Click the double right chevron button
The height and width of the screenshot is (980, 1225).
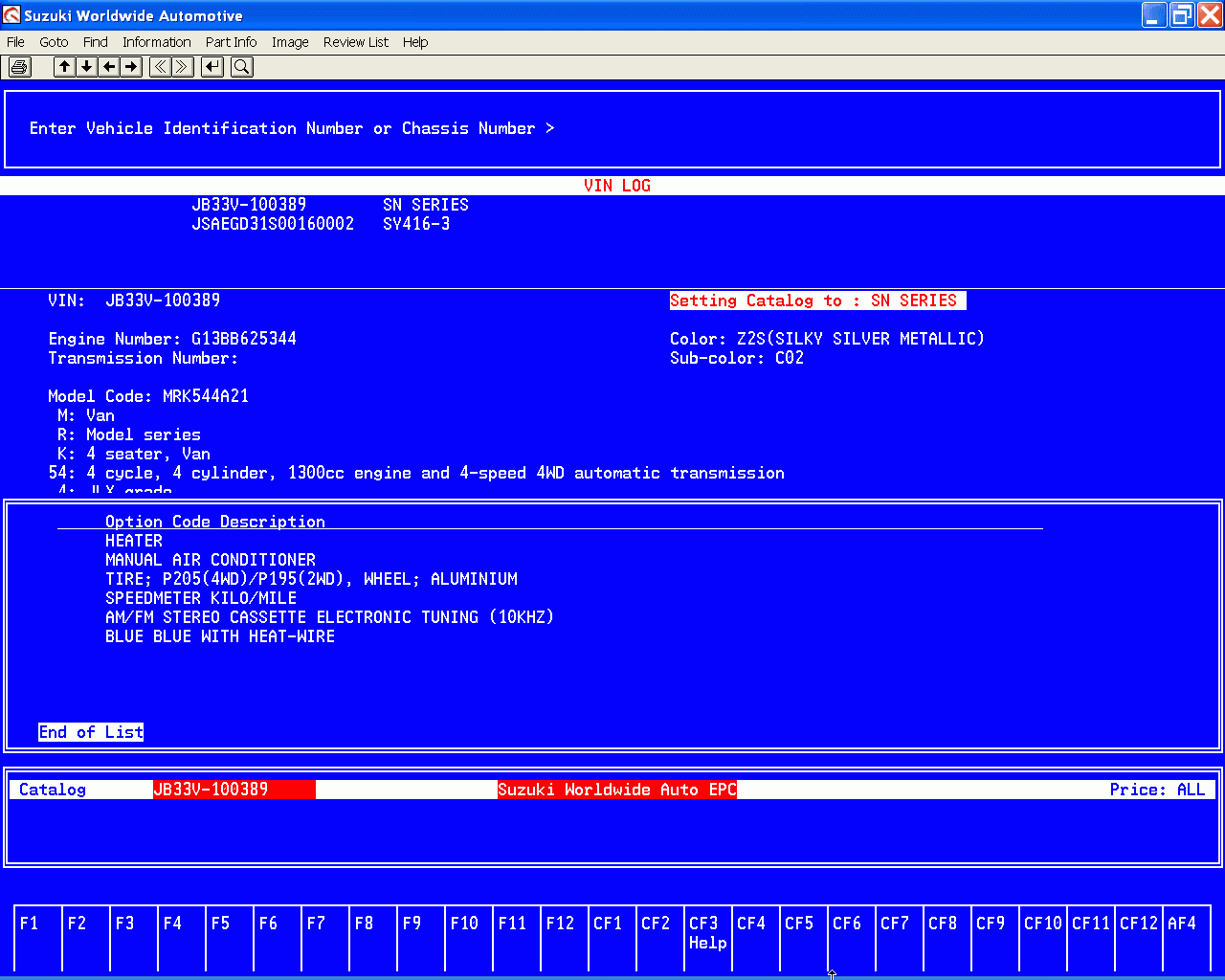pyautogui.click(x=183, y=67)
